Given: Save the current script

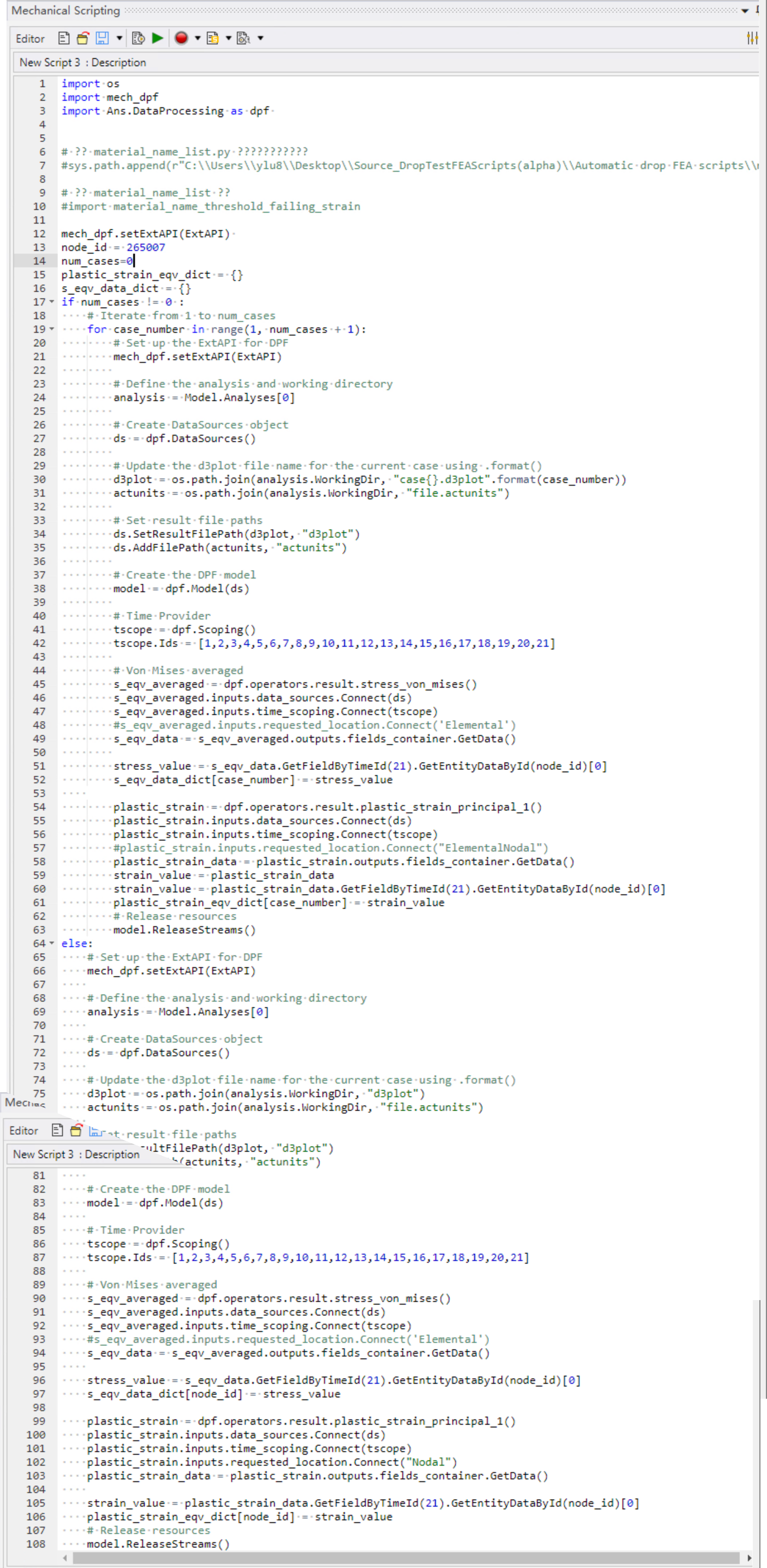Looking at the screenshot, I should (102, 38).
